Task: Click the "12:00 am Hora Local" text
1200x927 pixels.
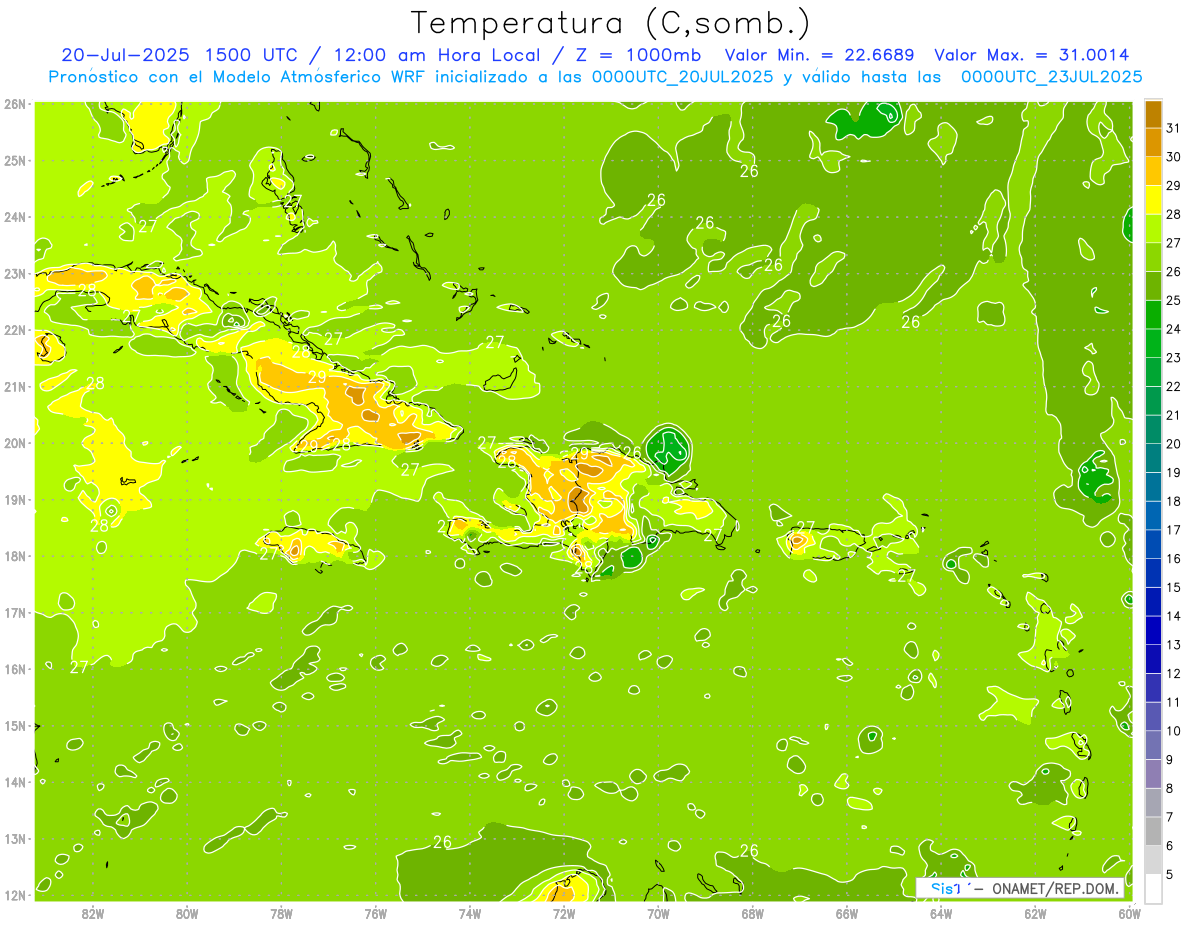Action: (x=437, y=55)
